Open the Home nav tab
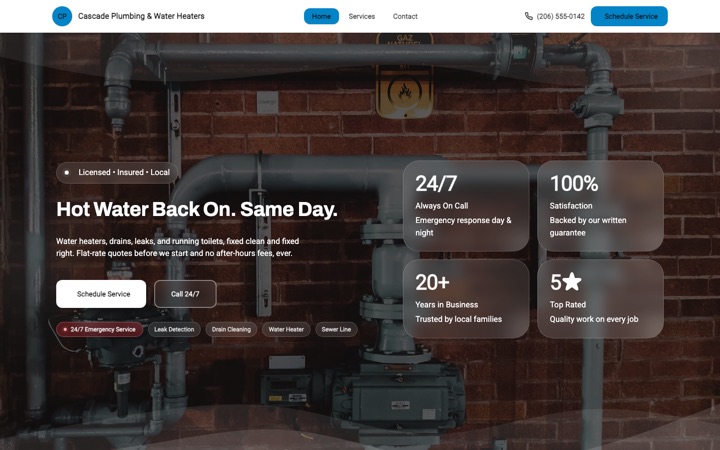 pyautogui.click(x=321, y=16)
